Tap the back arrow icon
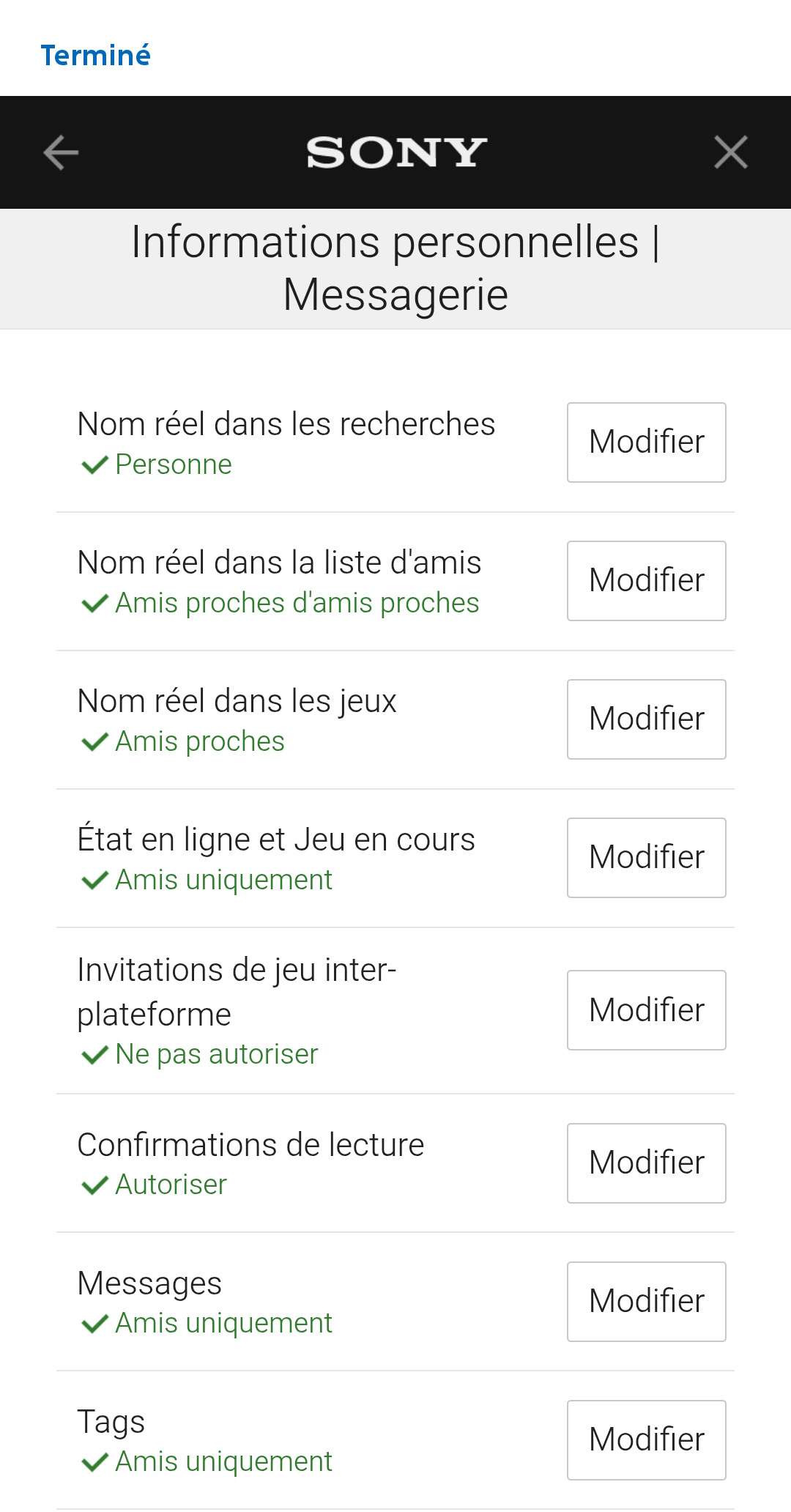Image resolution: width=791 pixels, height=1512 pixels. [x=61, y=152]
